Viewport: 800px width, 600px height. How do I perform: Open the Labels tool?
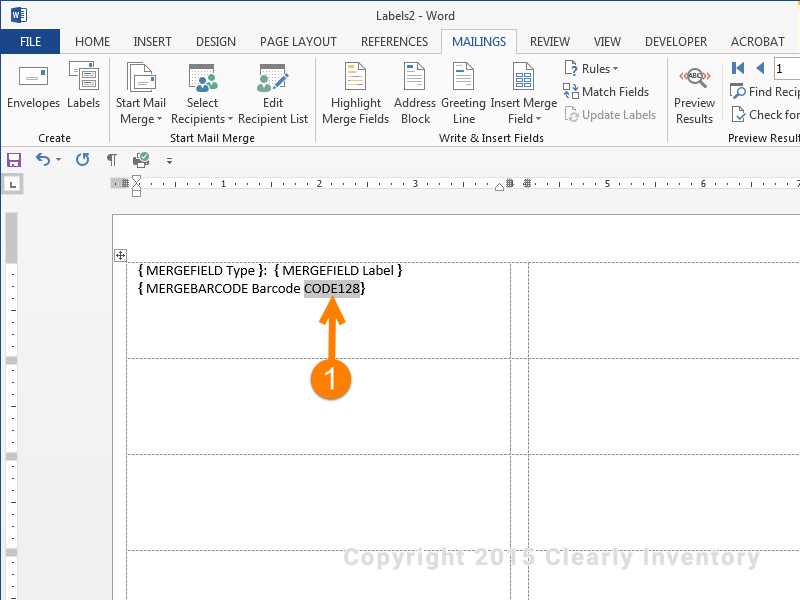[x=84, y=85]
